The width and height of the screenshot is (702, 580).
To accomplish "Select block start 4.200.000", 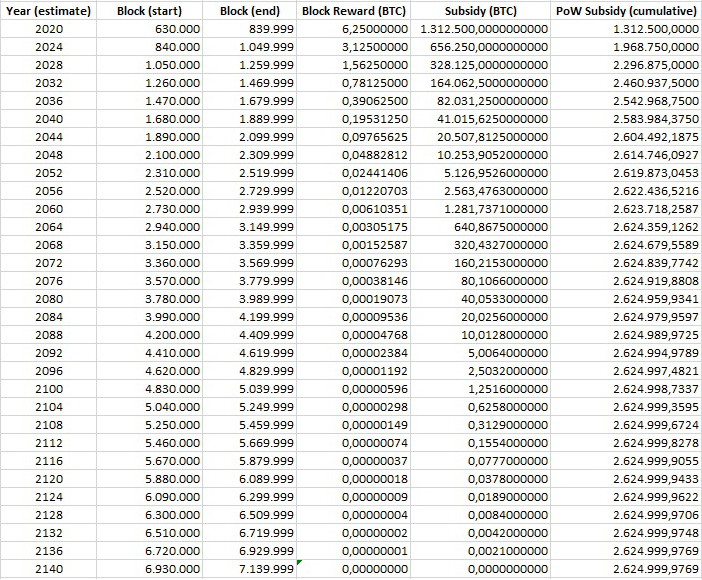I will coord(149,335).
